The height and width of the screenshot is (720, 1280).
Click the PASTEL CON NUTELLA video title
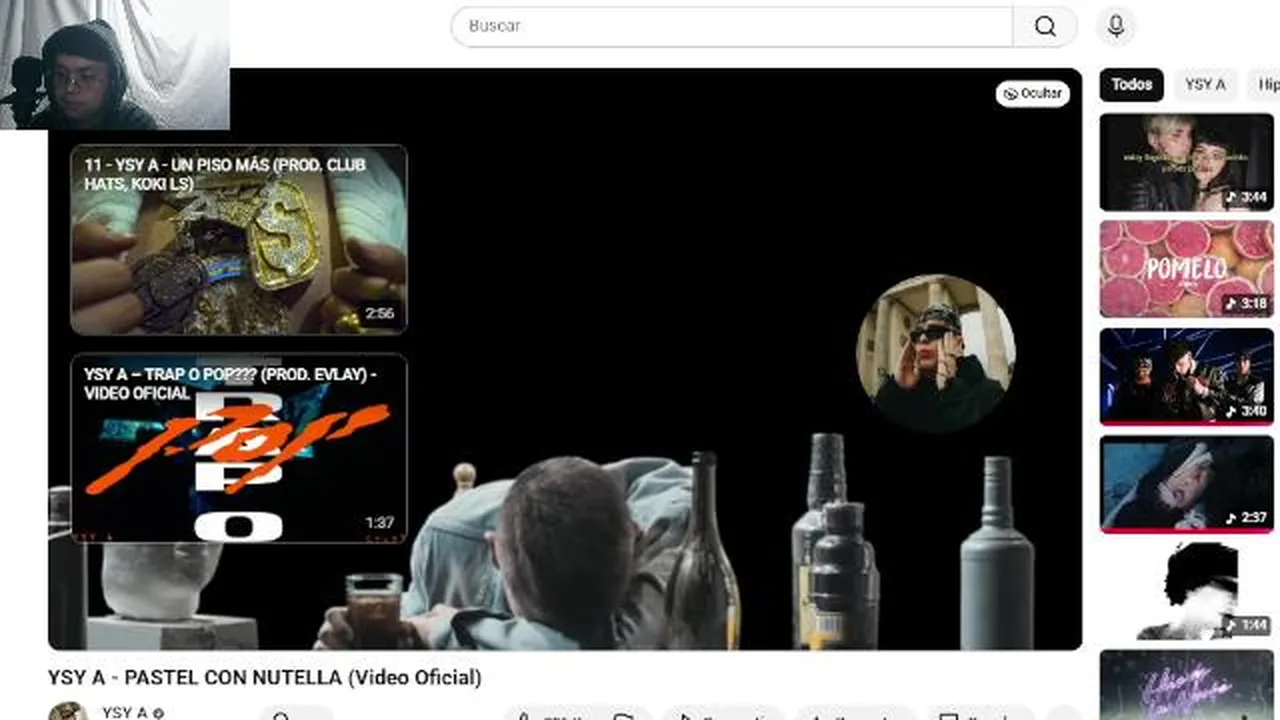pos(265,677)
